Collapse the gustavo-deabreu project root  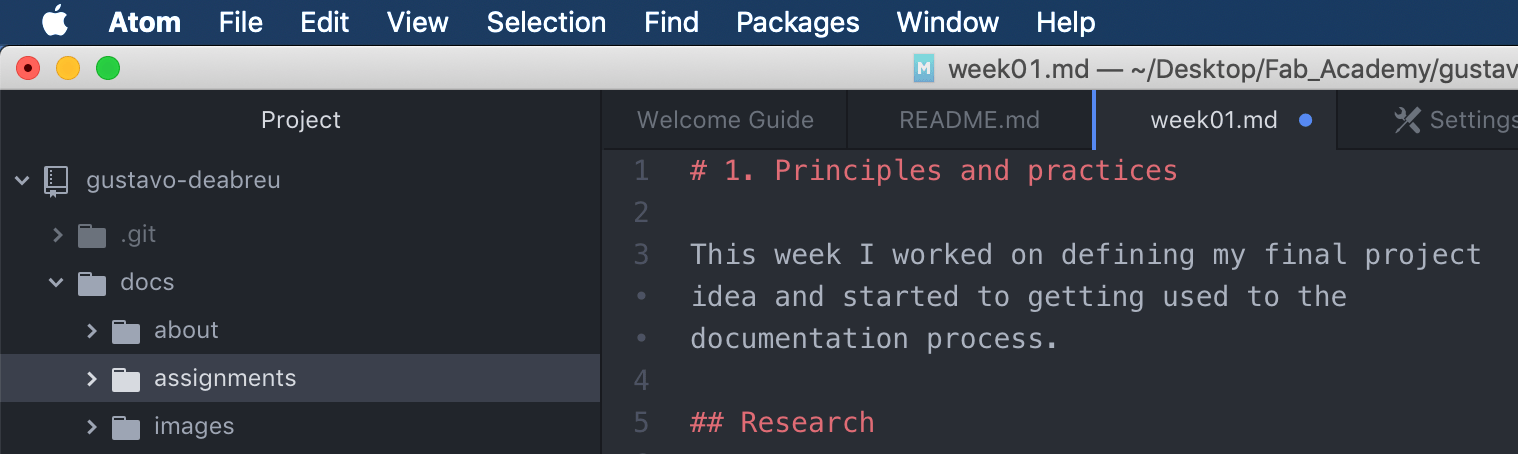click(x=22, y=181)
